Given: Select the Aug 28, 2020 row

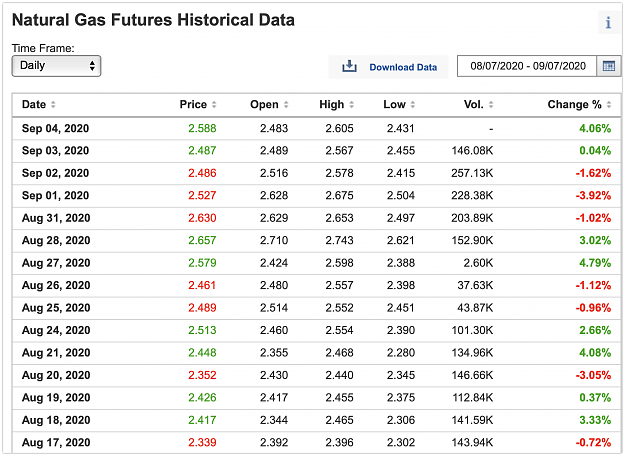Looking at the screenshot, I should (x=316, y=240).
